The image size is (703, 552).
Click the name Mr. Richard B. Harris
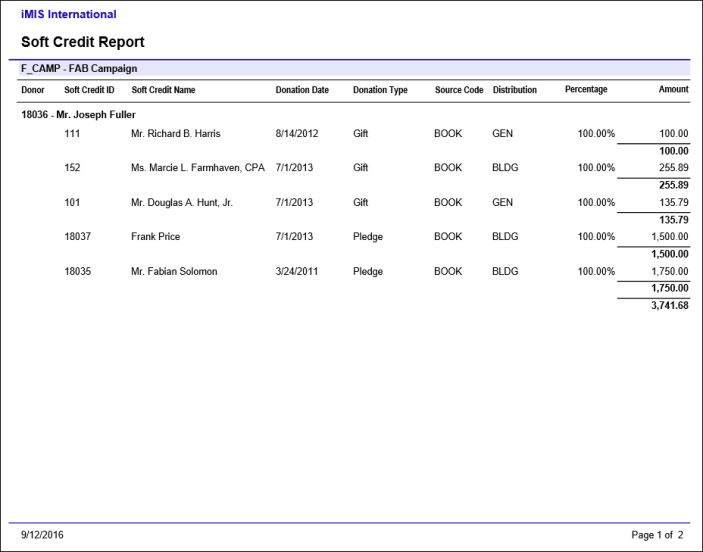pos(176,134)
